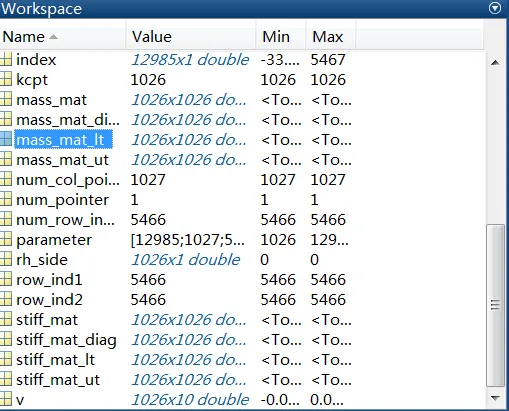
Task: Select the stiff_mat_lt variable name
Action: [x=55, y=360]
